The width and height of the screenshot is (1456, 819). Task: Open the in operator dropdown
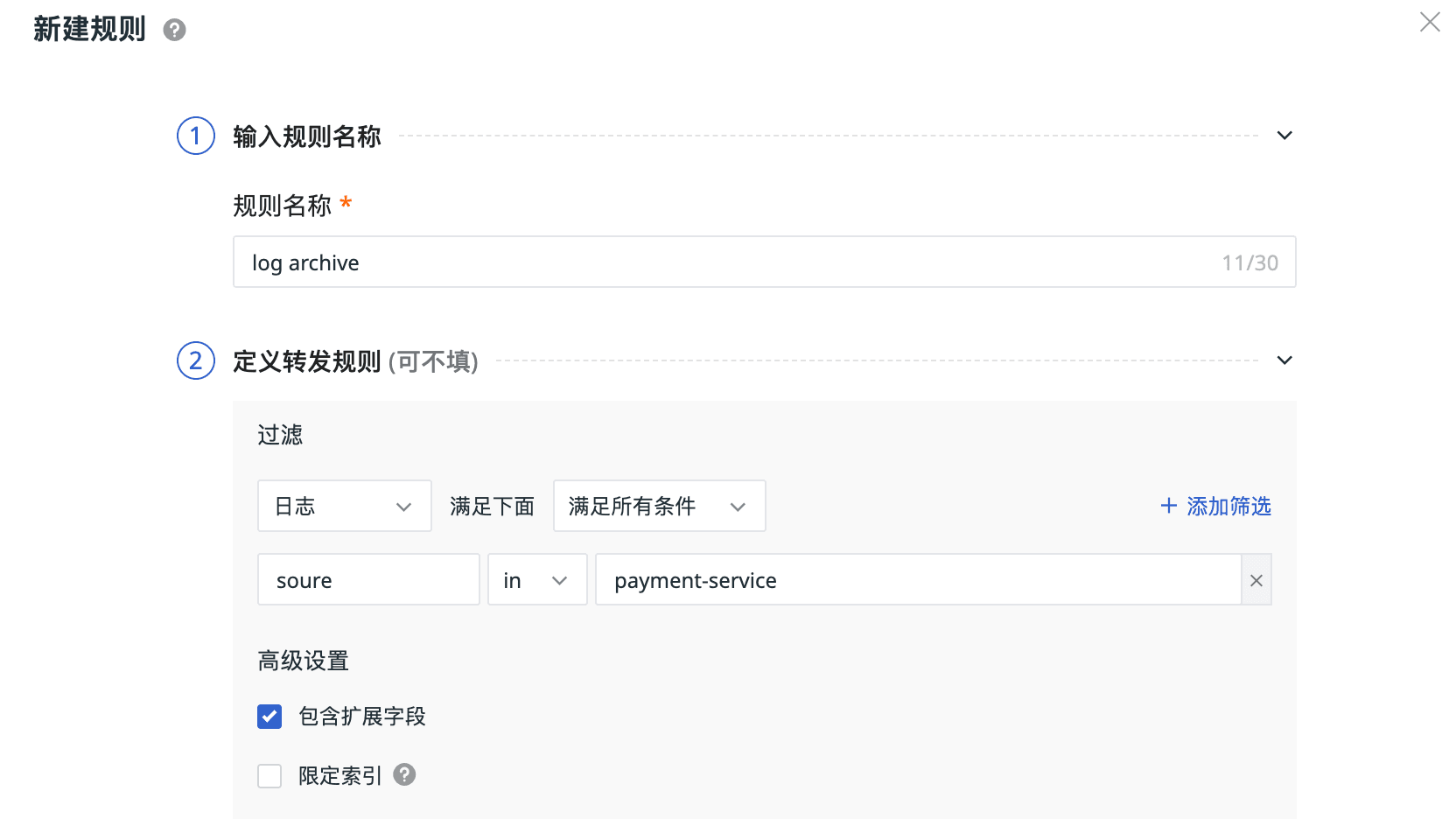[x=537, y=579]
